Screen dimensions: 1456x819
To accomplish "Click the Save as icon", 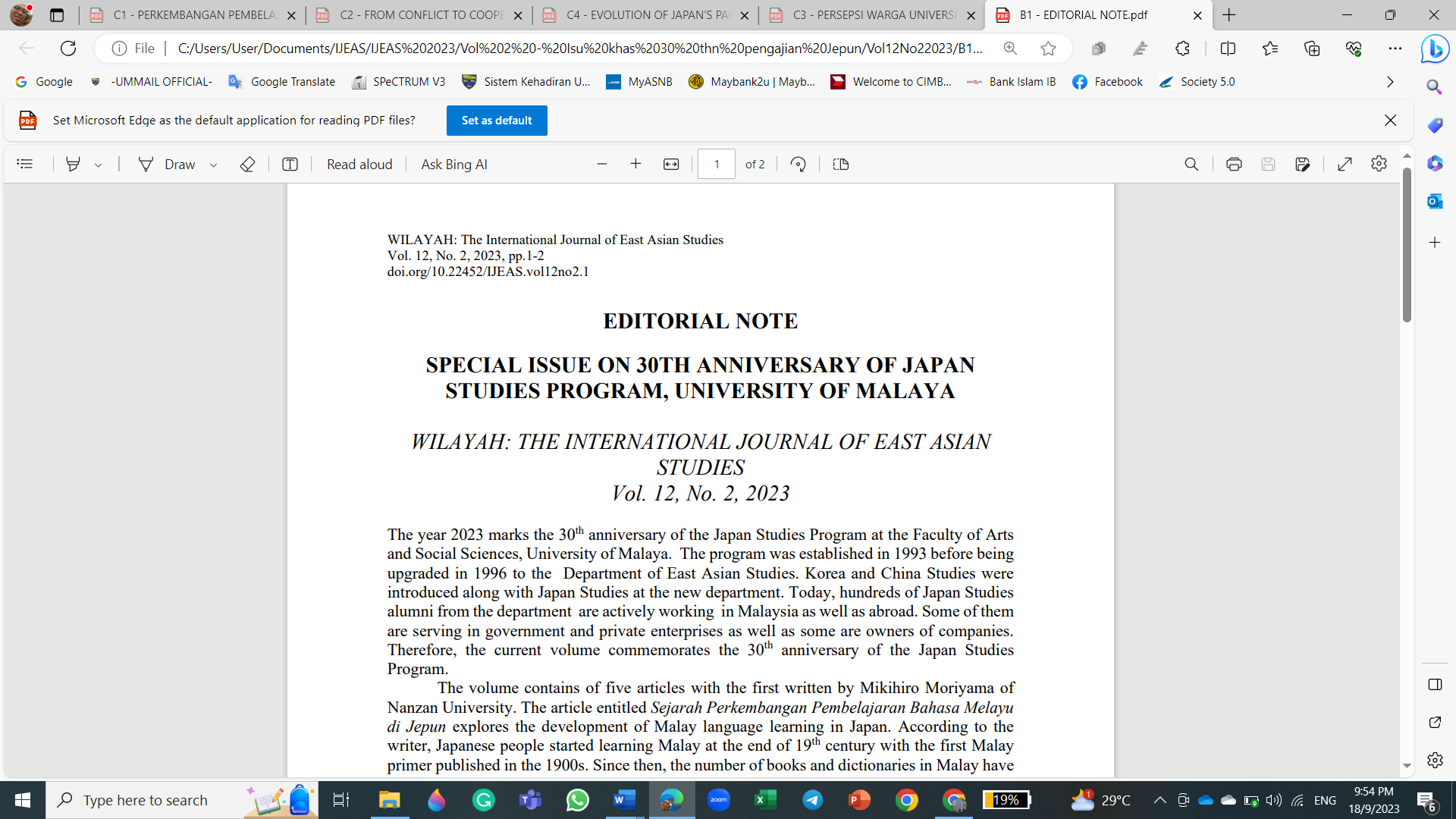I will [x=1303, y=164].
